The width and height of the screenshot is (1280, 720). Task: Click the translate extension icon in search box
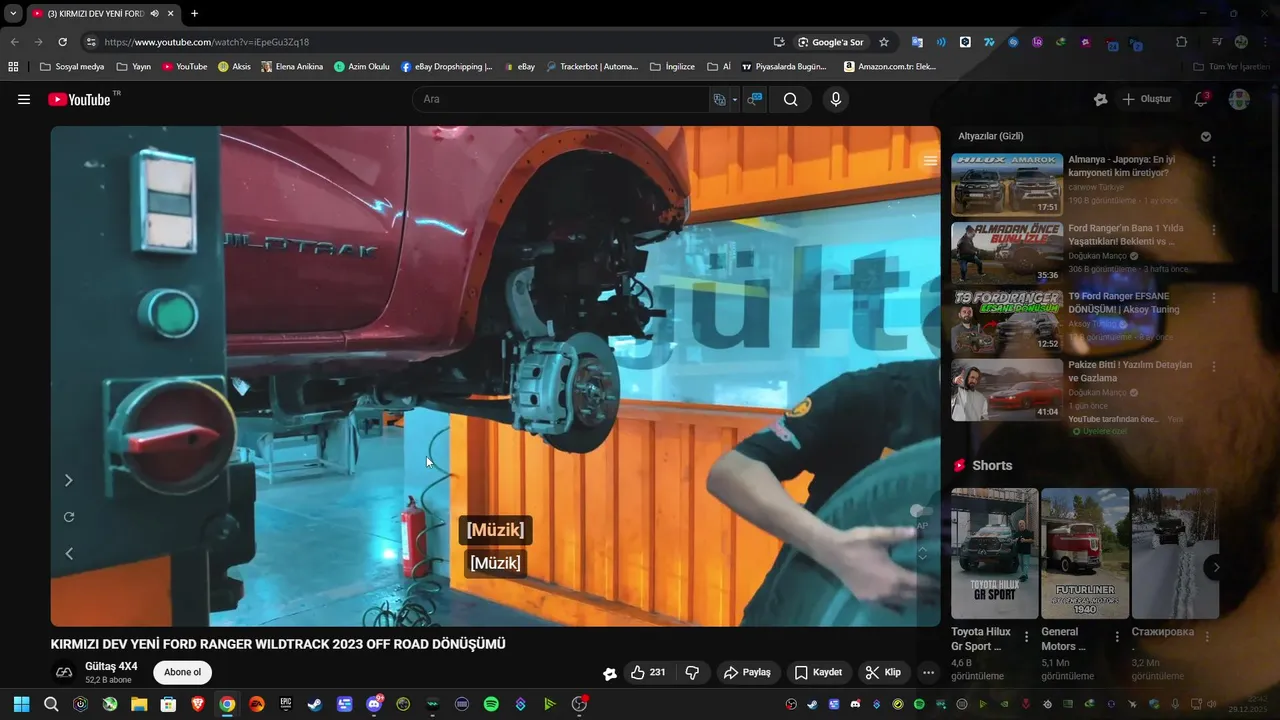pyautogui.click(x=719, y=99)
